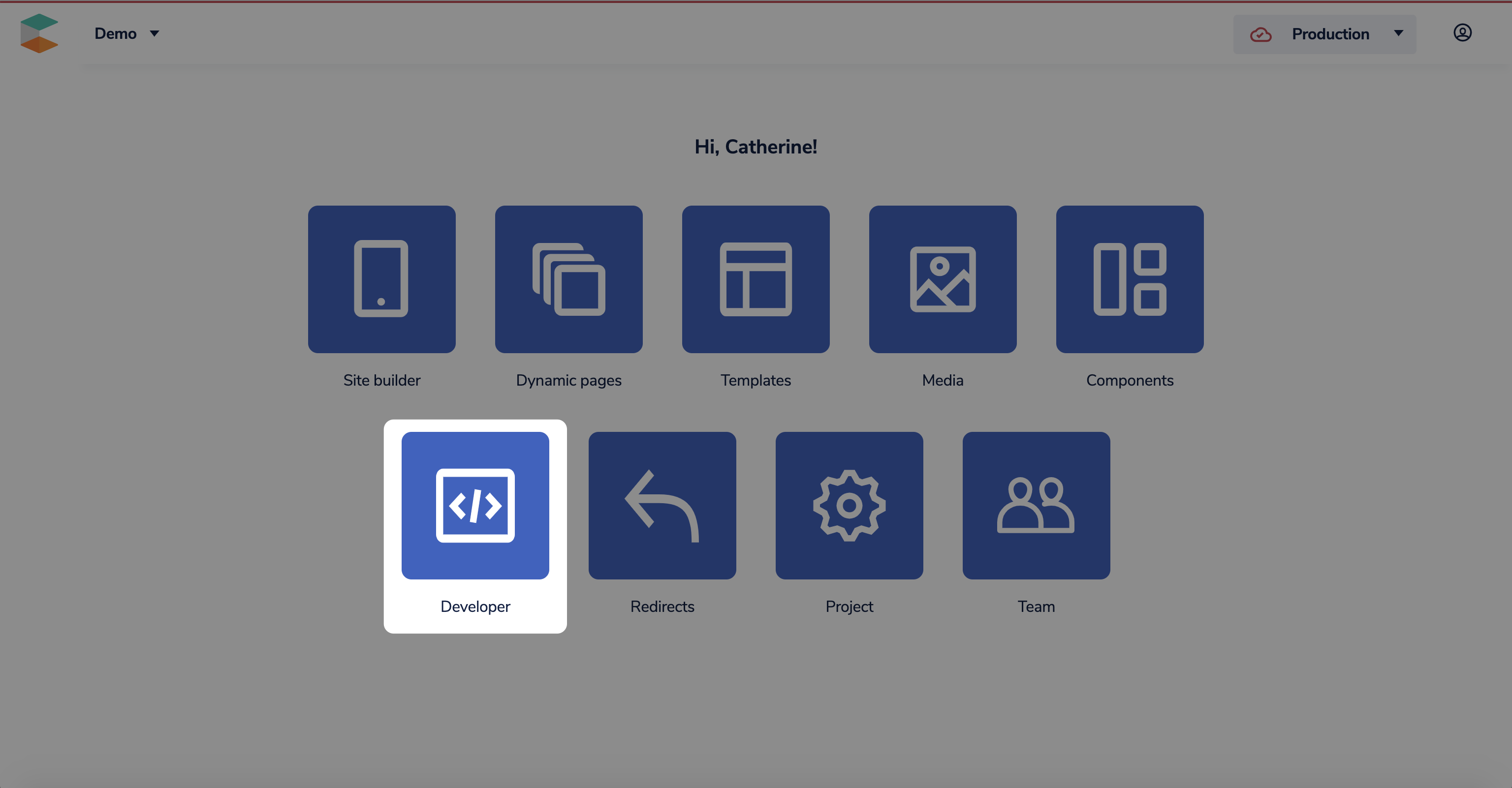Click the Developer text label
Image resolution: width=1512 pixels, height=788 pixels.
(475, 606)
